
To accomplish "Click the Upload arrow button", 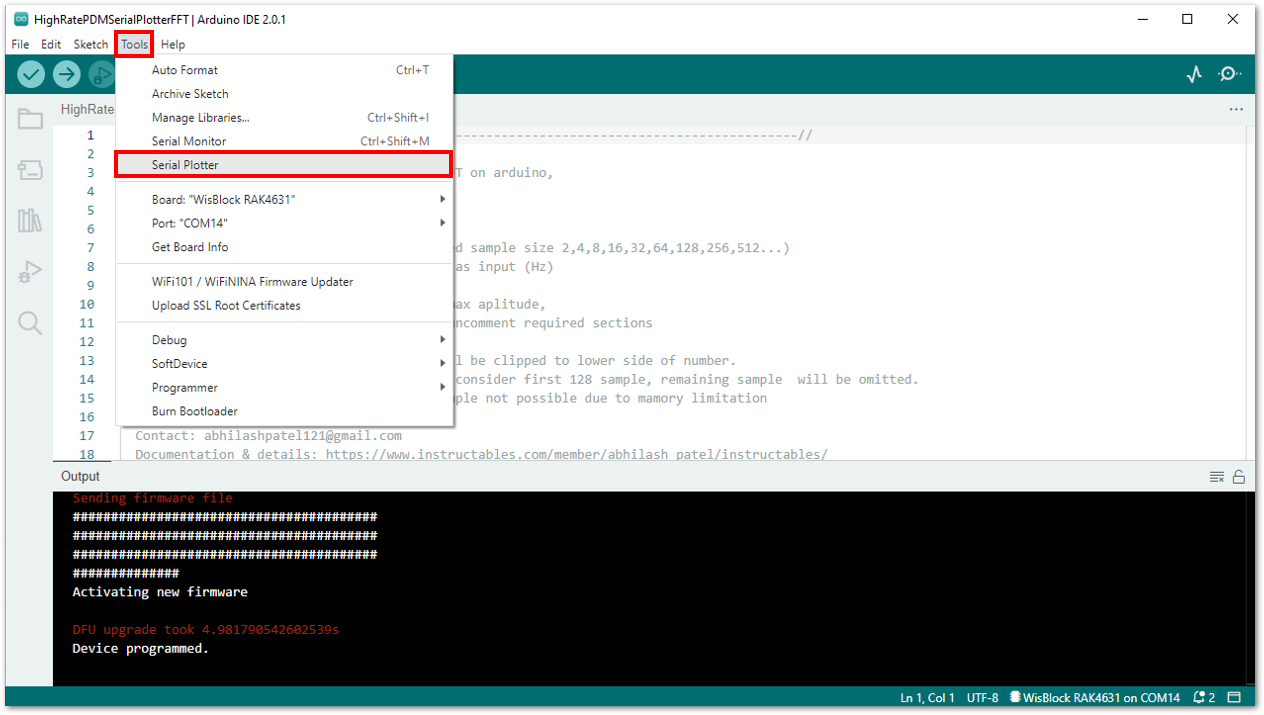I will click(66, 74).
